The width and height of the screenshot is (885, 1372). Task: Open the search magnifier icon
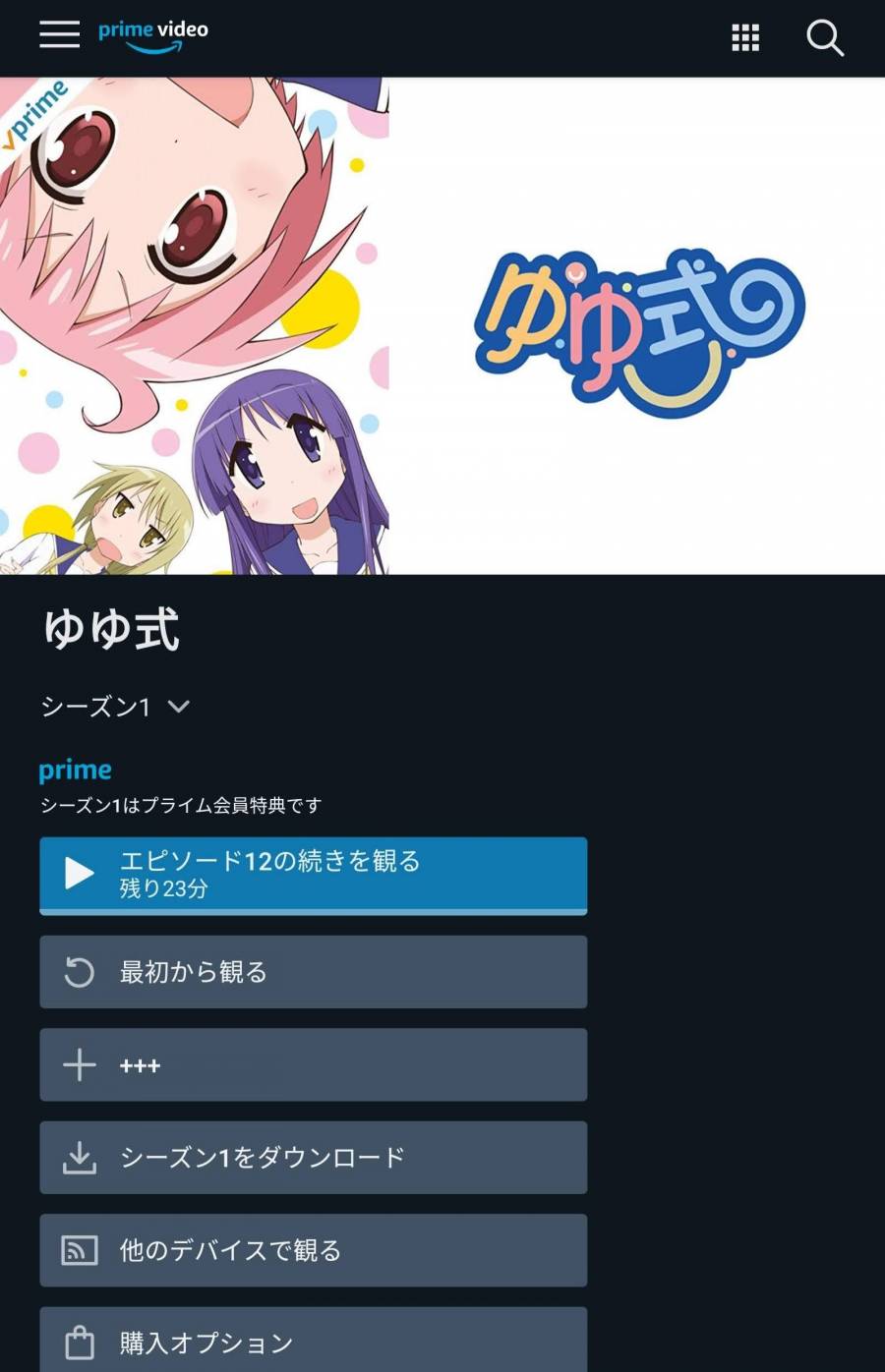[x=825, y=38]
